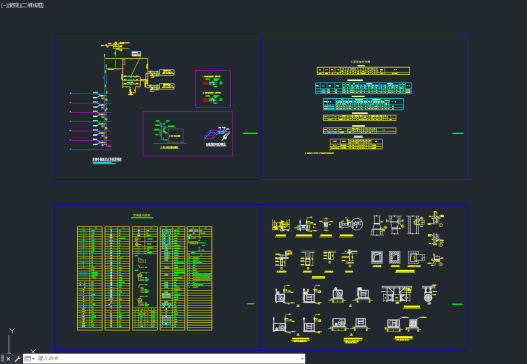Open command line customize wrench menu
This screenshot has width=527, height=364.
[x=17, y=359]
